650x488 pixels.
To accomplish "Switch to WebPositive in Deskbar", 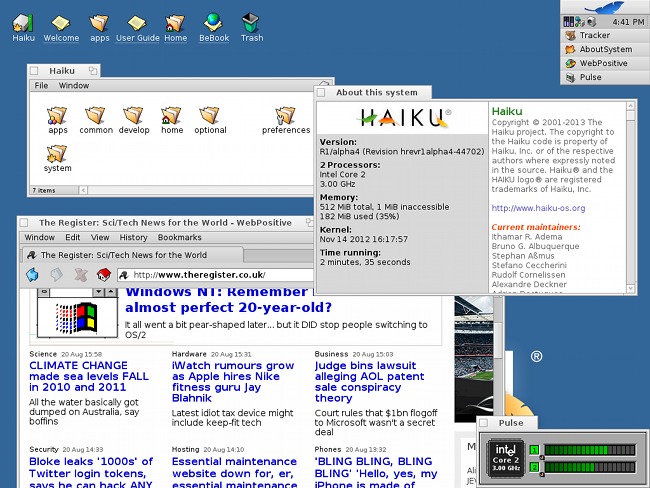I will (x=605, y=63).
